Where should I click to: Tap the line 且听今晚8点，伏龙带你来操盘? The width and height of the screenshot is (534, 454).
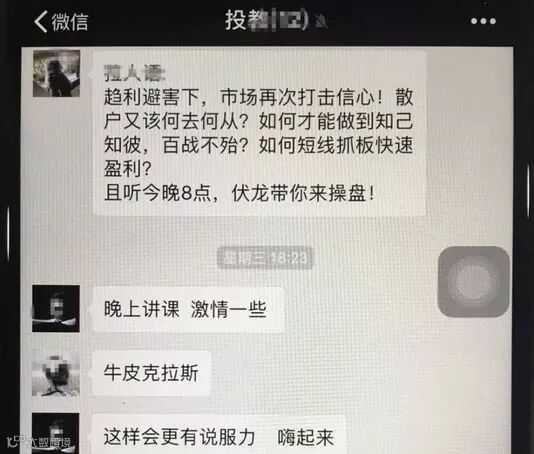coord(239,193)
